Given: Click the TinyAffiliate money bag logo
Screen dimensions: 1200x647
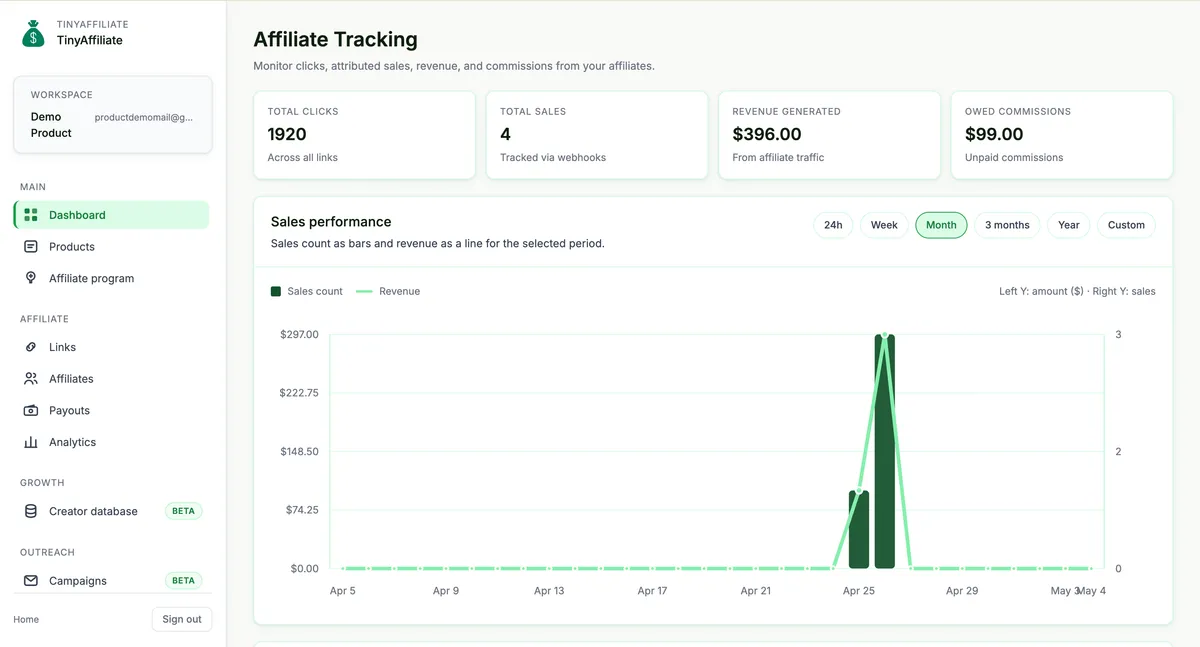Looking at the screenshot, I should coord(34,33).
